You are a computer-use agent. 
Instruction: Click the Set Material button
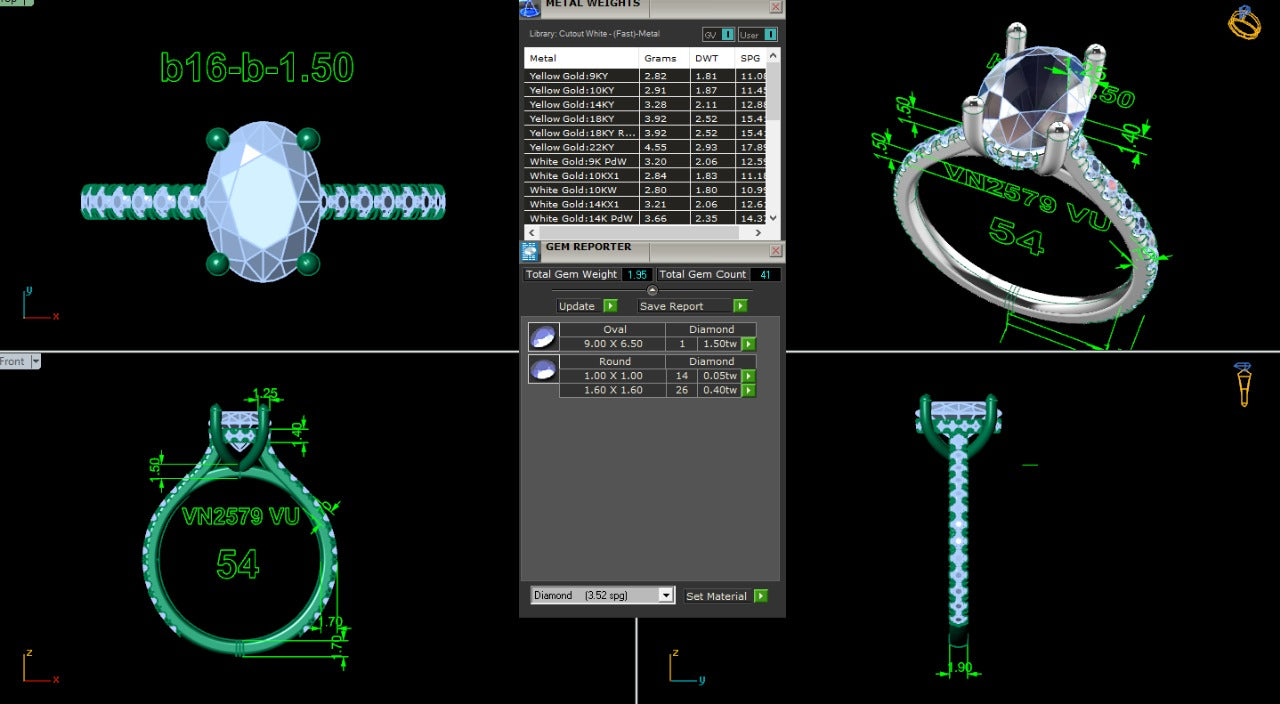tap(716, 596)
